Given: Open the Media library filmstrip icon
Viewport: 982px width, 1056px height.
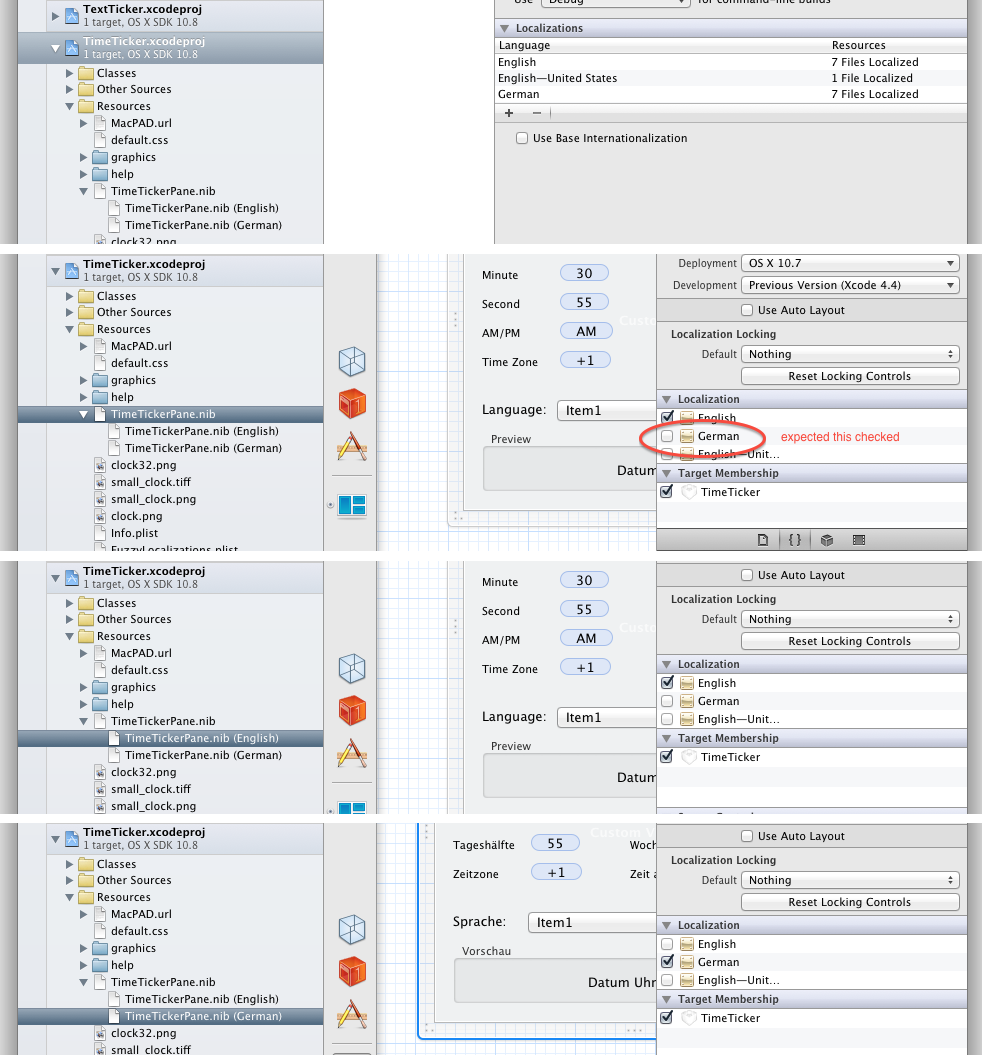Looking at the screenshot, I should pyautogui.click(x=859, y=539).
